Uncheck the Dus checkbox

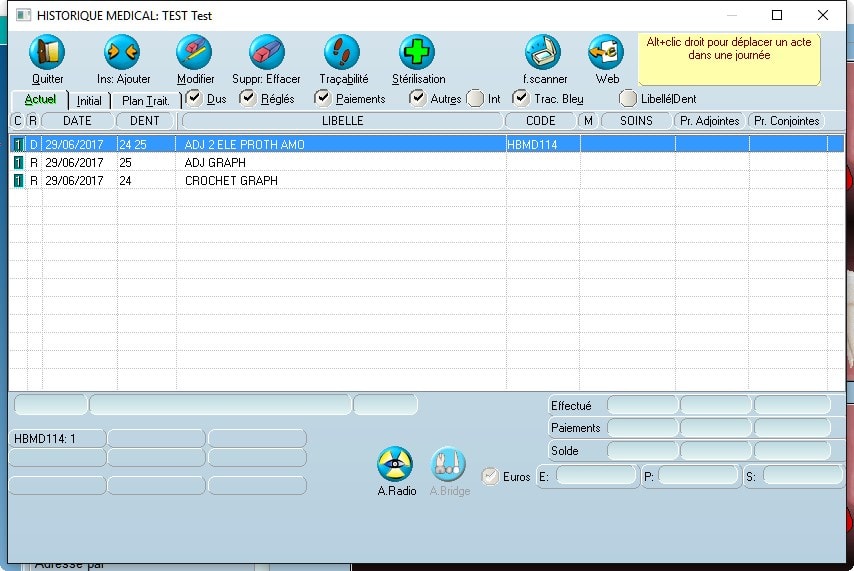[194, 98]
